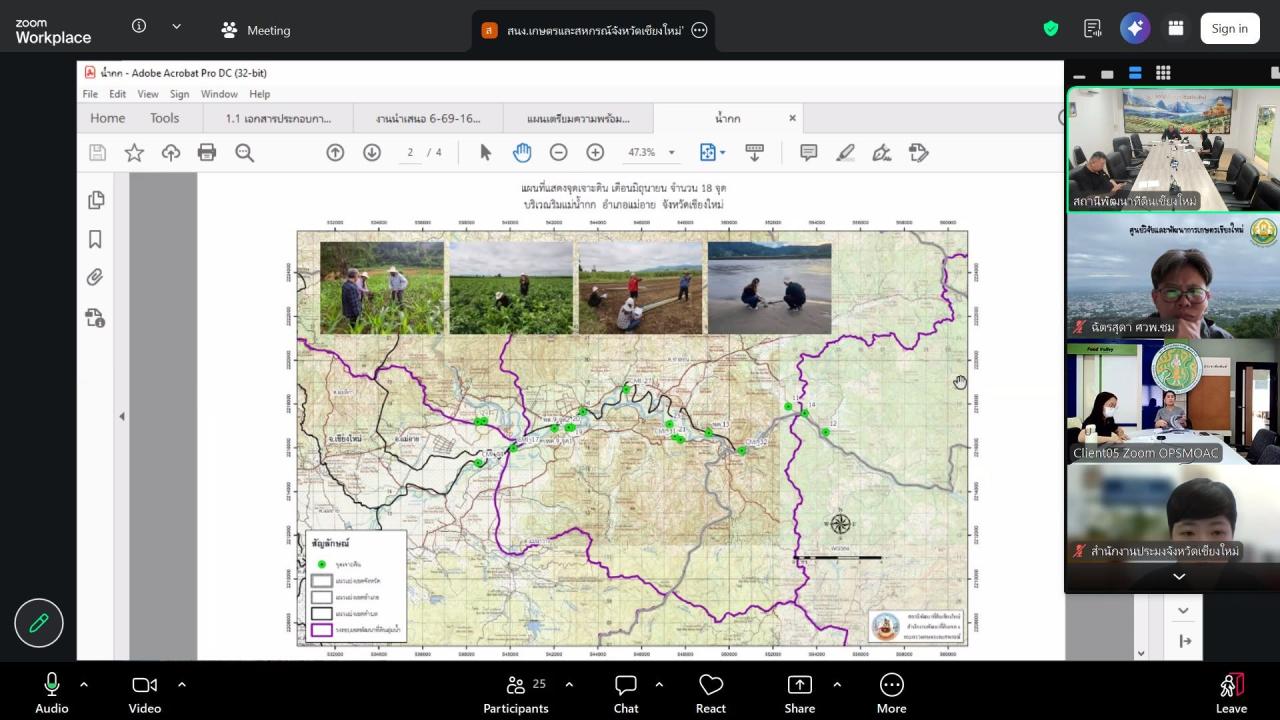
Task: Click the Acrobat save (floppy disk) icon
Action: (x=97, y=153)
